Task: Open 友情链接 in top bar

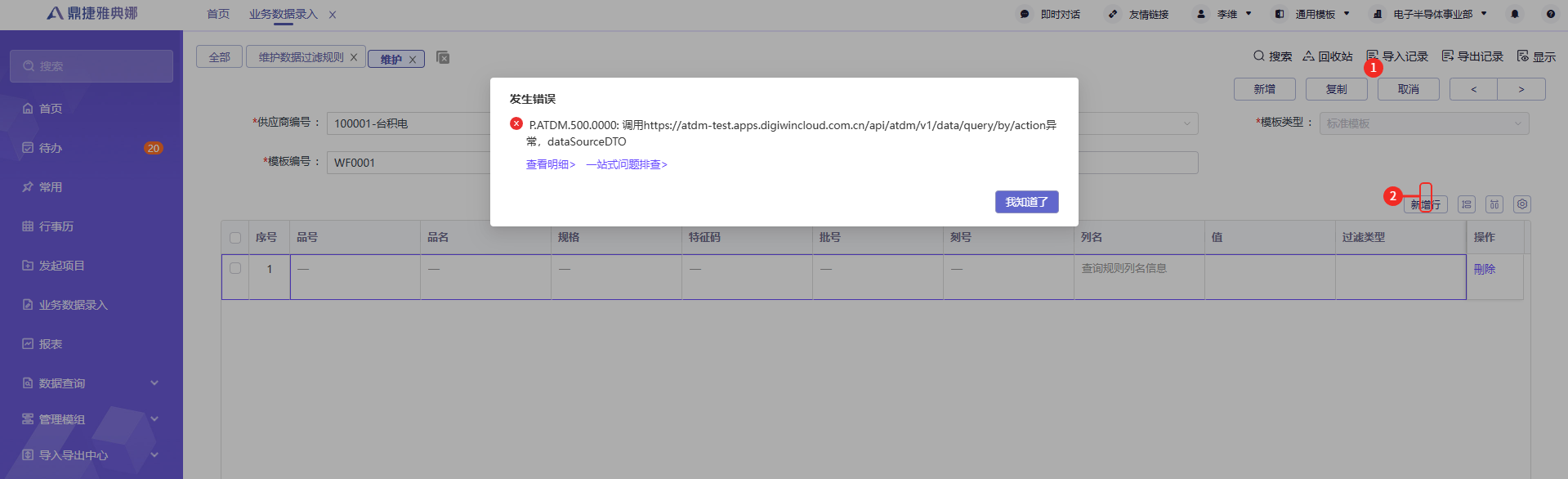Action: point(1138,14)
